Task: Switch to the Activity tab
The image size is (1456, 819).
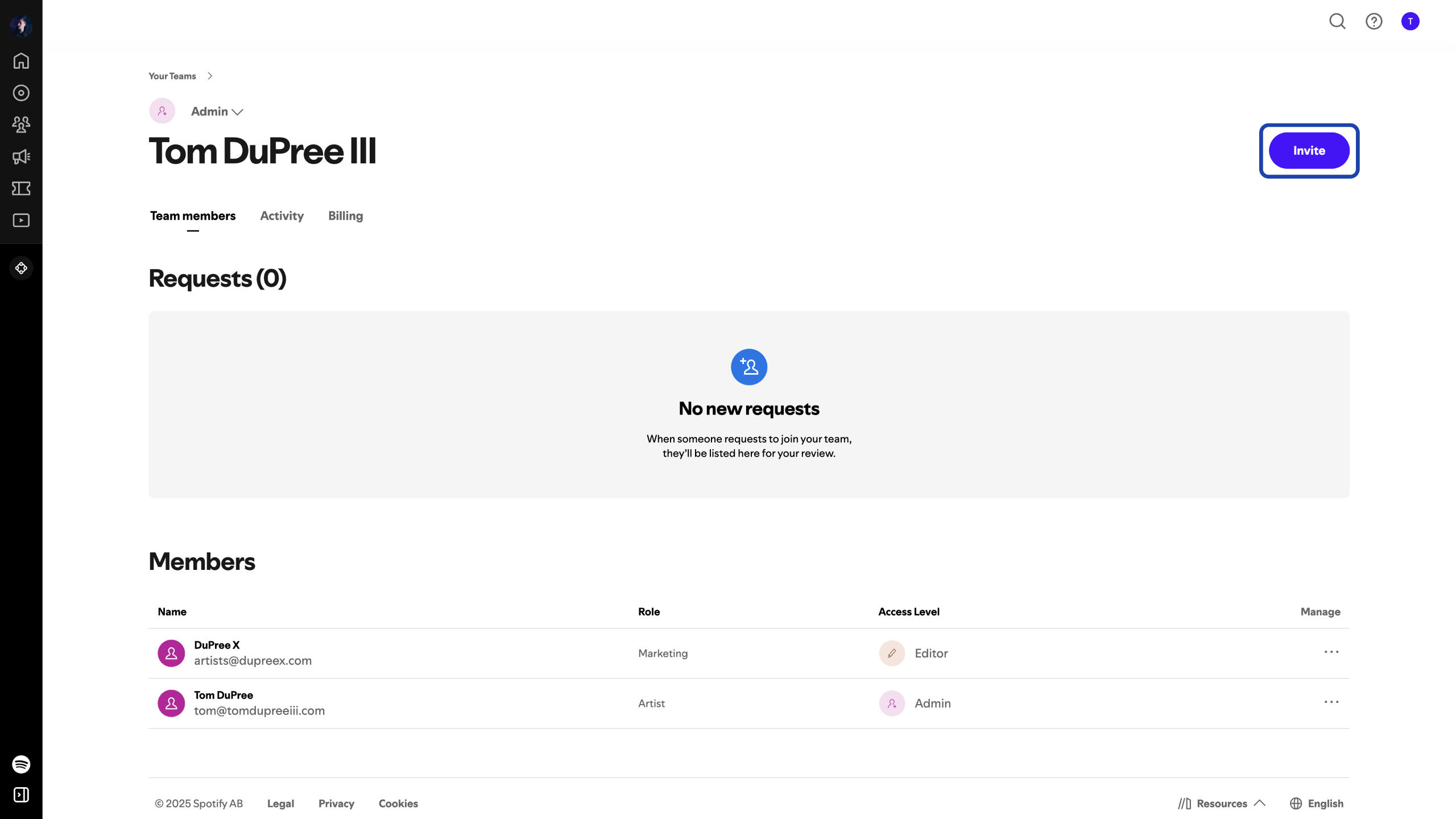Action: click(282, 216)
